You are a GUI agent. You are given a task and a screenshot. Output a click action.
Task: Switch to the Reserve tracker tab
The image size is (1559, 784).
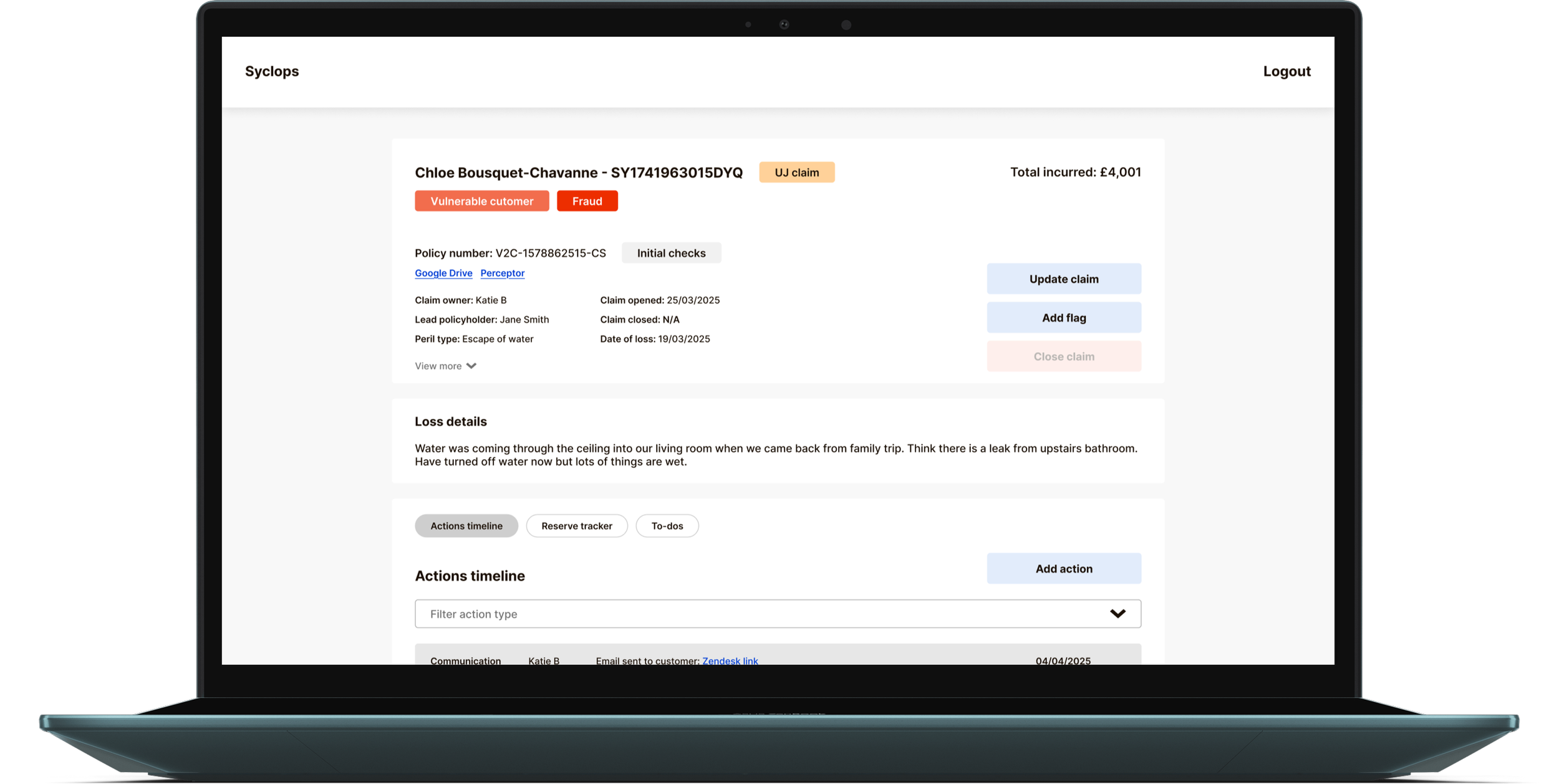point(576,526)
